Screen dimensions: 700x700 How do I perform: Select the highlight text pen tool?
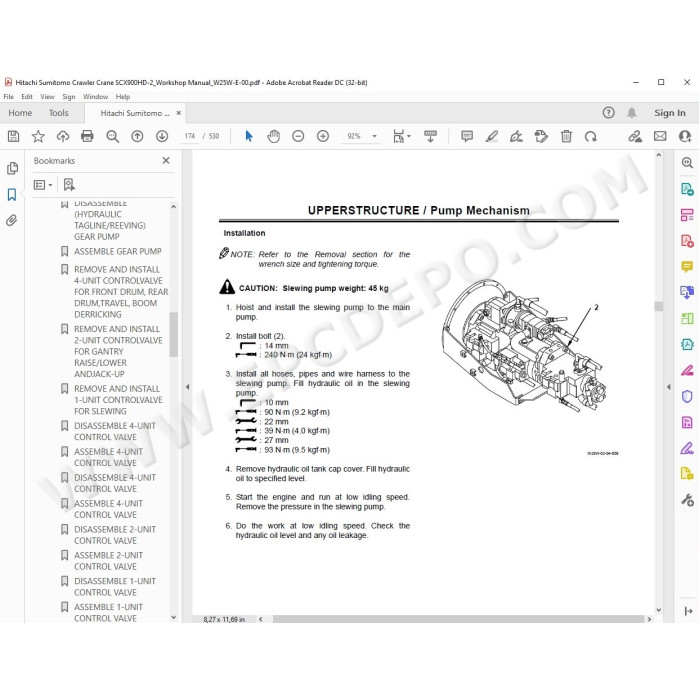[492, 136]
